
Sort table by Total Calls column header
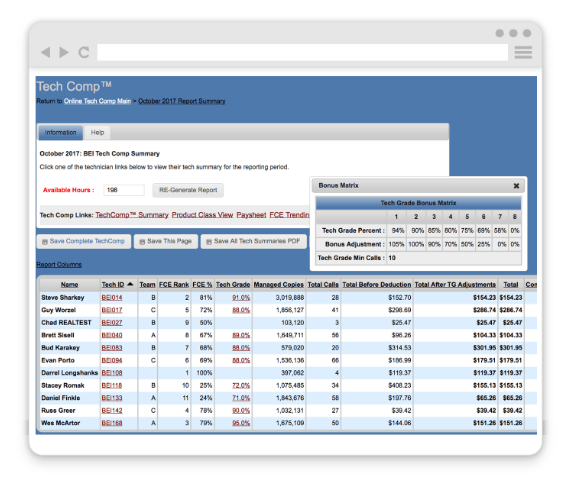click(323, 285)
